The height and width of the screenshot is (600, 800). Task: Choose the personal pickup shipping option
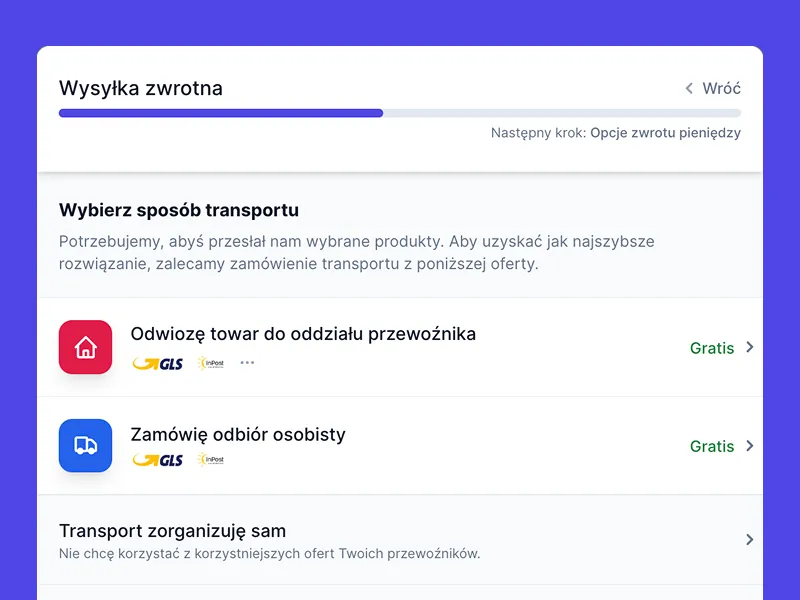pyautogui.click(x=236, y=434)
